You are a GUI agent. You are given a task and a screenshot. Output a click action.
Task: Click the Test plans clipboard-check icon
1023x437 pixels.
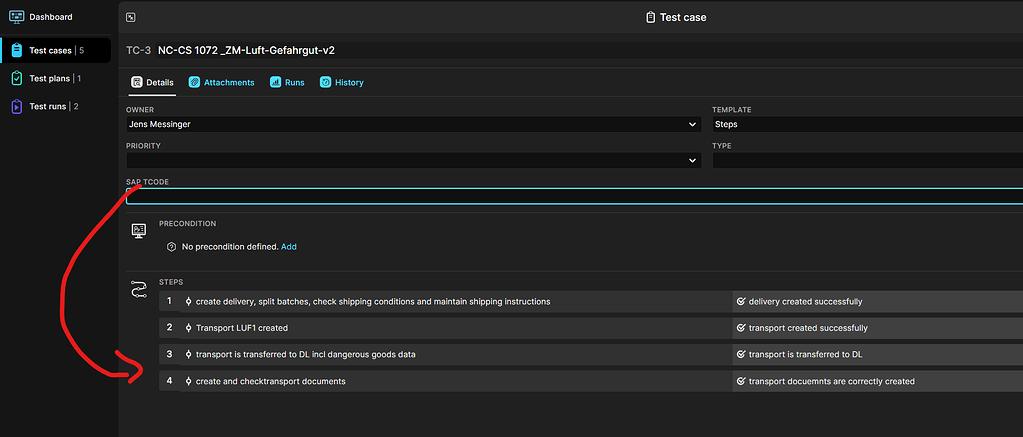(x=17, y=78)
